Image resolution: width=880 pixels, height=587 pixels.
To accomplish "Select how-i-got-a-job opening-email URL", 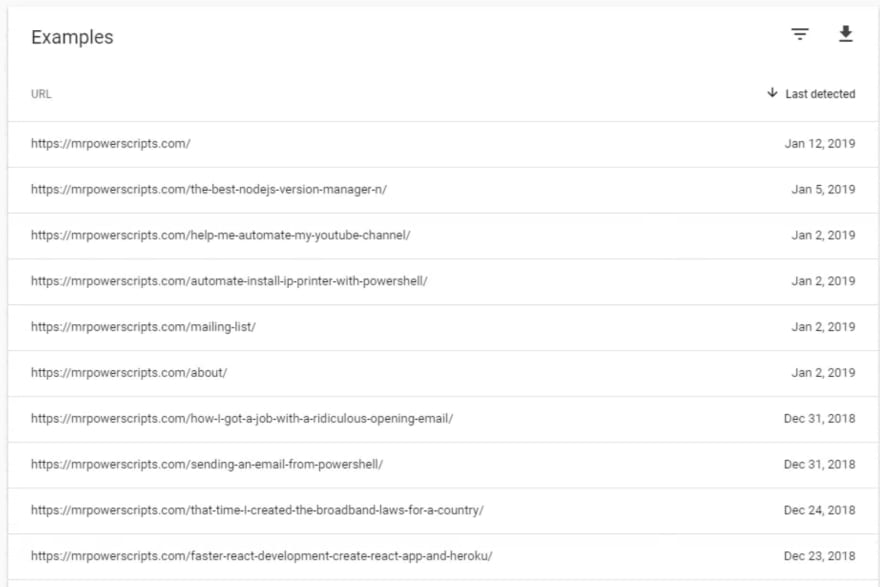I will pyautogui.click(x=242, y=419).
